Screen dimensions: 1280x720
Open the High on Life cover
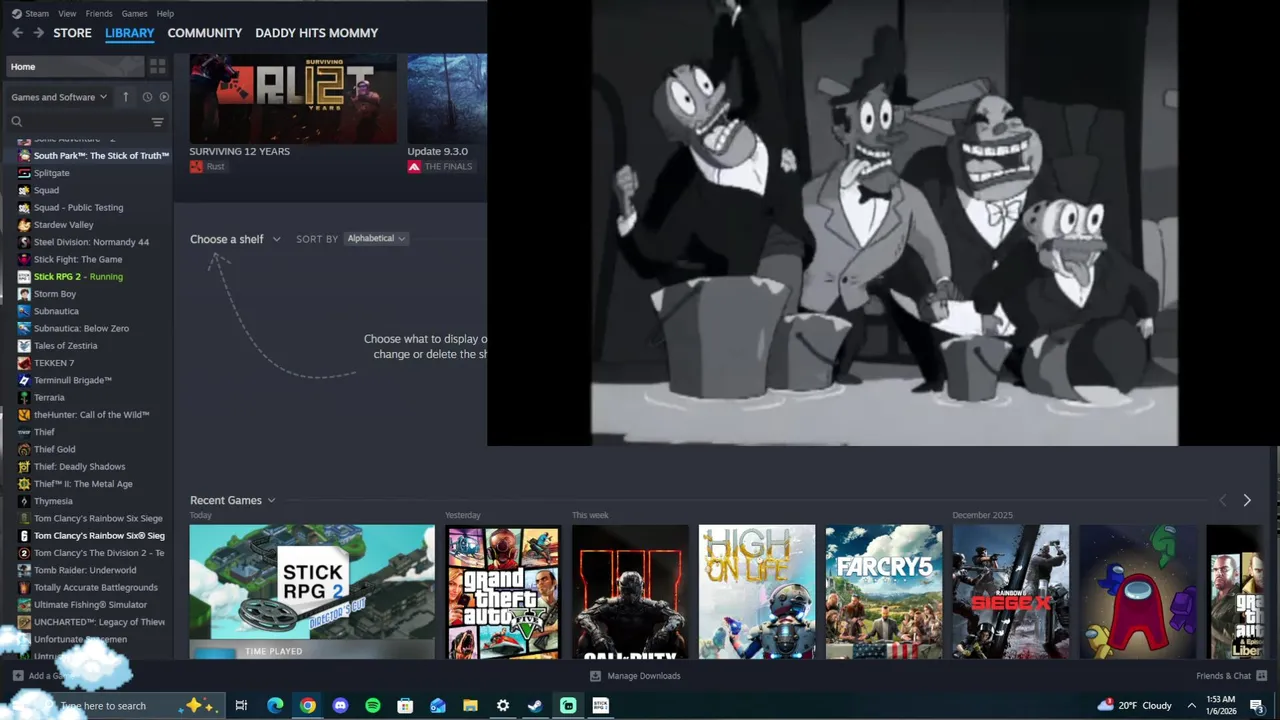[x=757, y=592]
